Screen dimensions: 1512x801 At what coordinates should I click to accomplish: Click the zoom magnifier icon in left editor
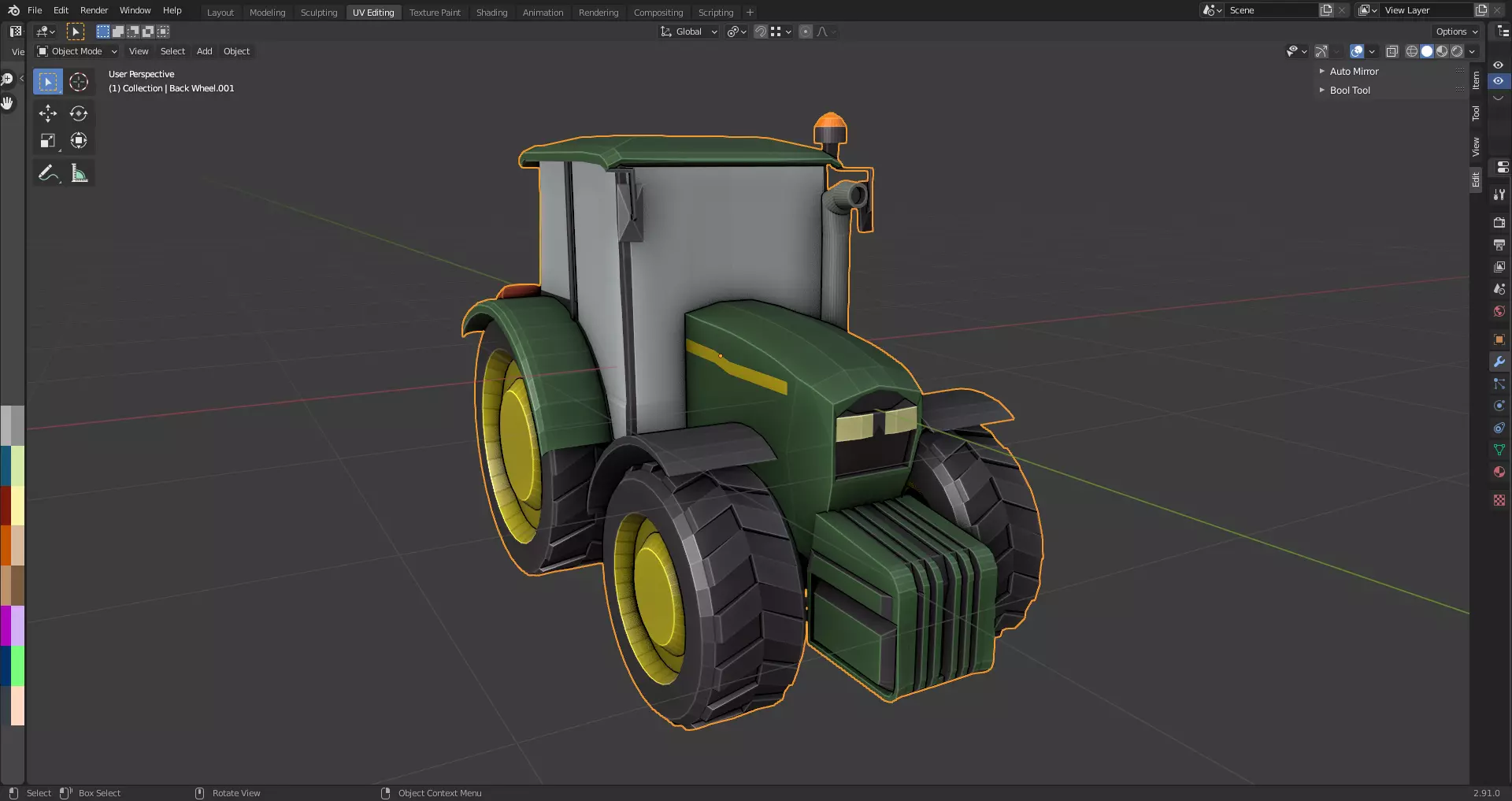click(x=7, y=79)
